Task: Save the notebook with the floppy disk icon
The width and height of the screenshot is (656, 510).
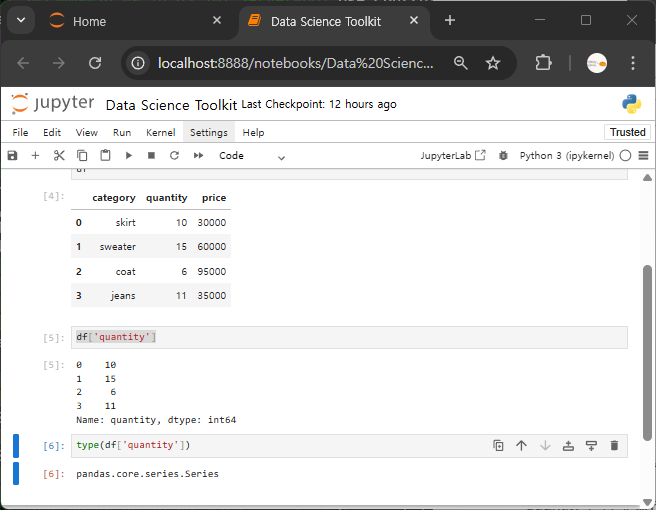Action: coord(13,156)
